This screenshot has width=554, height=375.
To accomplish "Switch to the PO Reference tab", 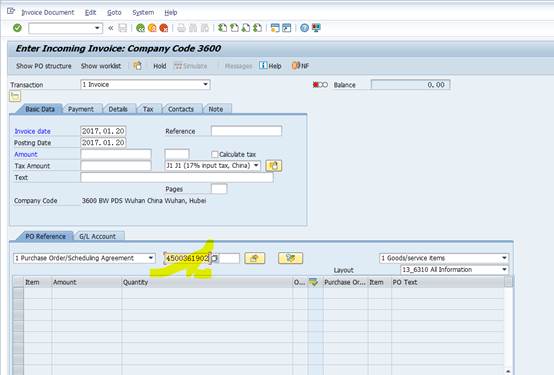I will click(x=46, y=236).
